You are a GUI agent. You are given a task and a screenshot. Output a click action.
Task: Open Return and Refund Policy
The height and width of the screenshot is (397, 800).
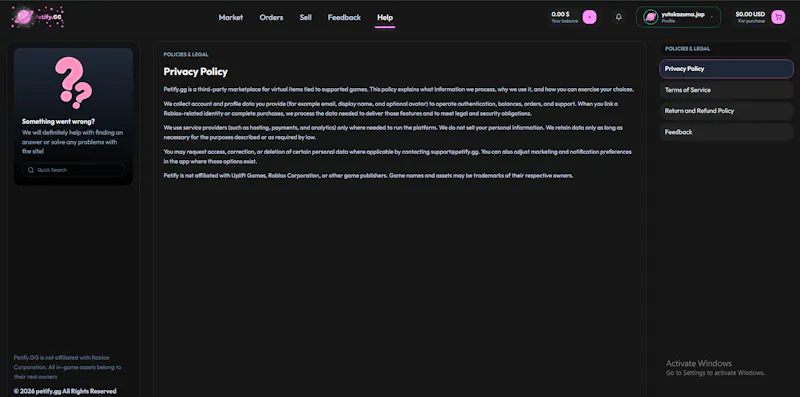[x=726, y=111]
